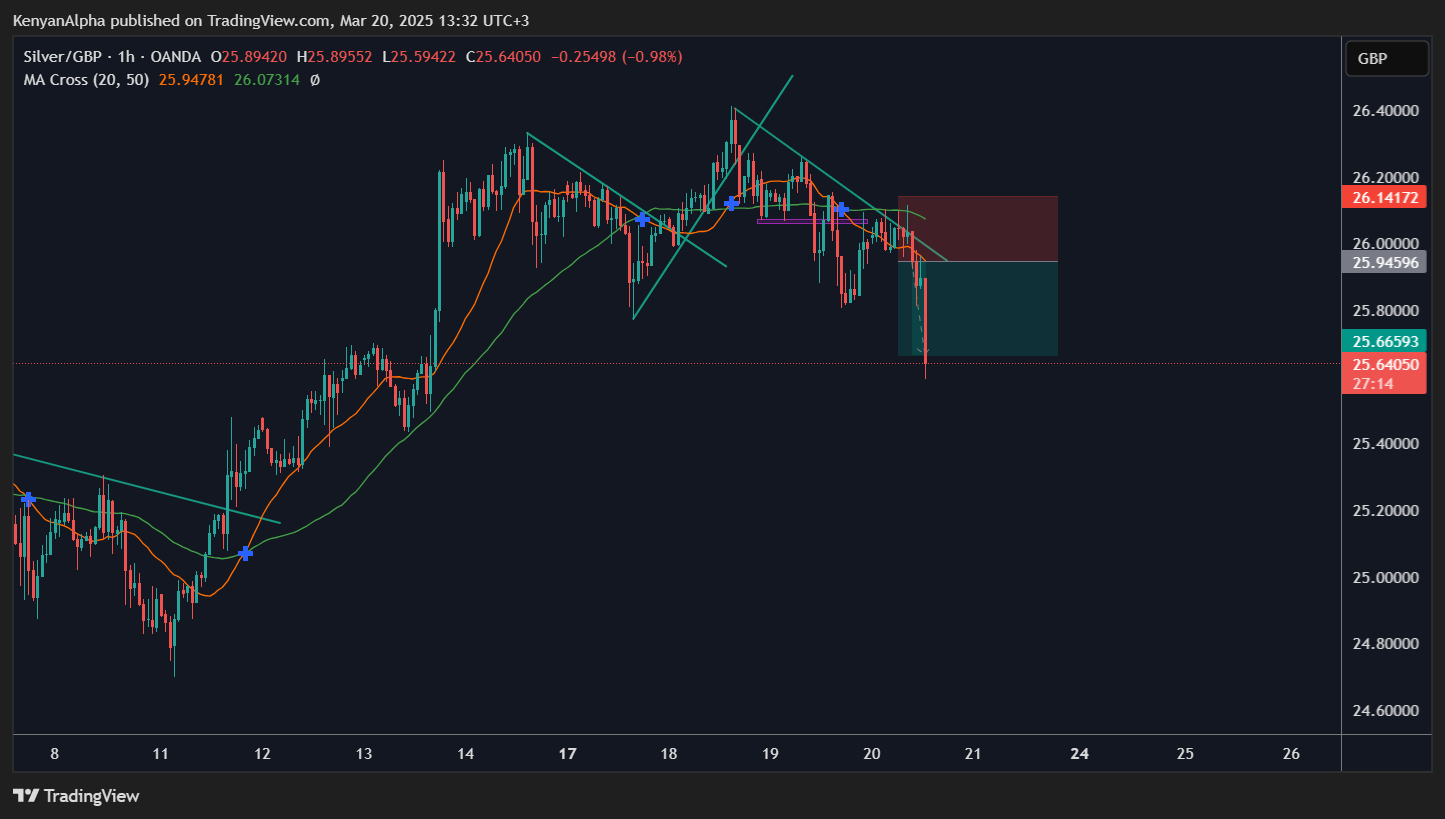Click the green 25.66593 target price label
Image resolution: width=1445 pixels, height=819 pixels.
[x=1384, y=341]
